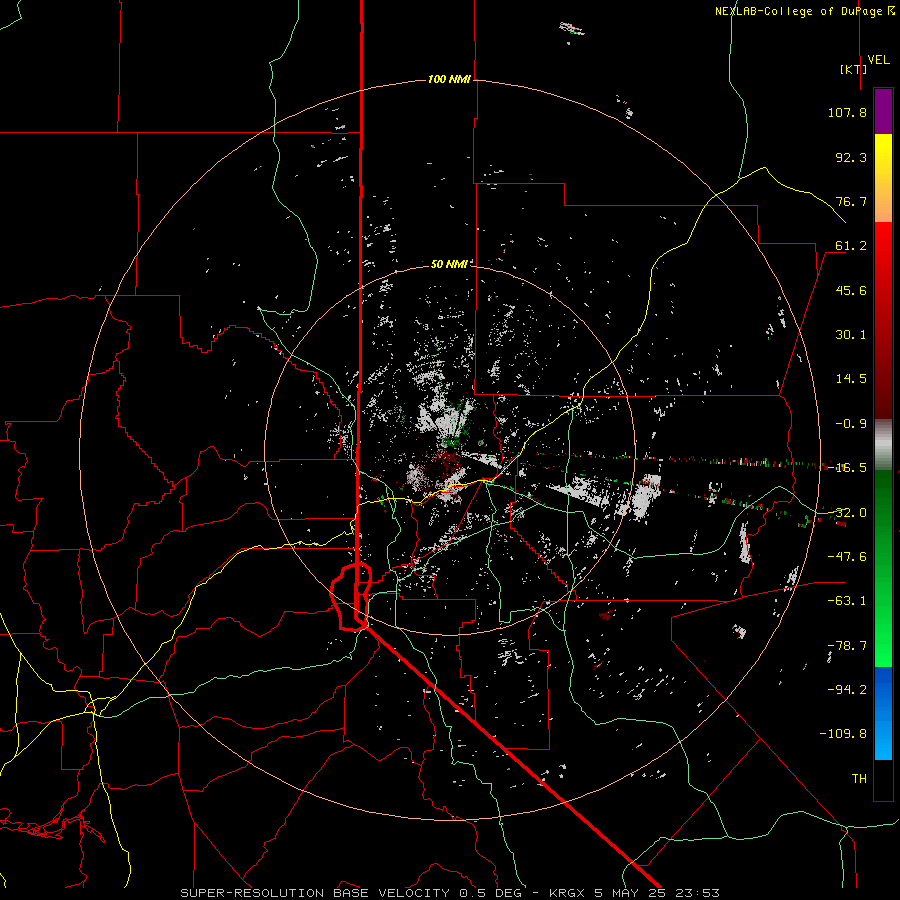Click the 107.8 velocity scale value
The width and height of the screenshot is (900, 900).
point(847,112)
